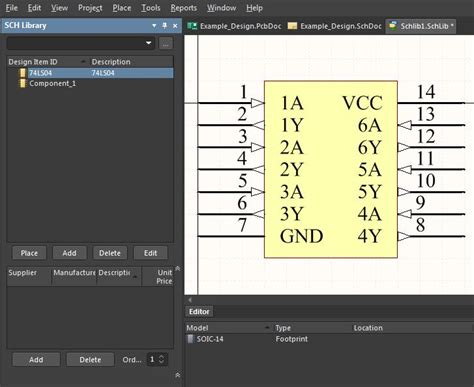Click the SchDoc file icon in tab

[x=292, y=26]
